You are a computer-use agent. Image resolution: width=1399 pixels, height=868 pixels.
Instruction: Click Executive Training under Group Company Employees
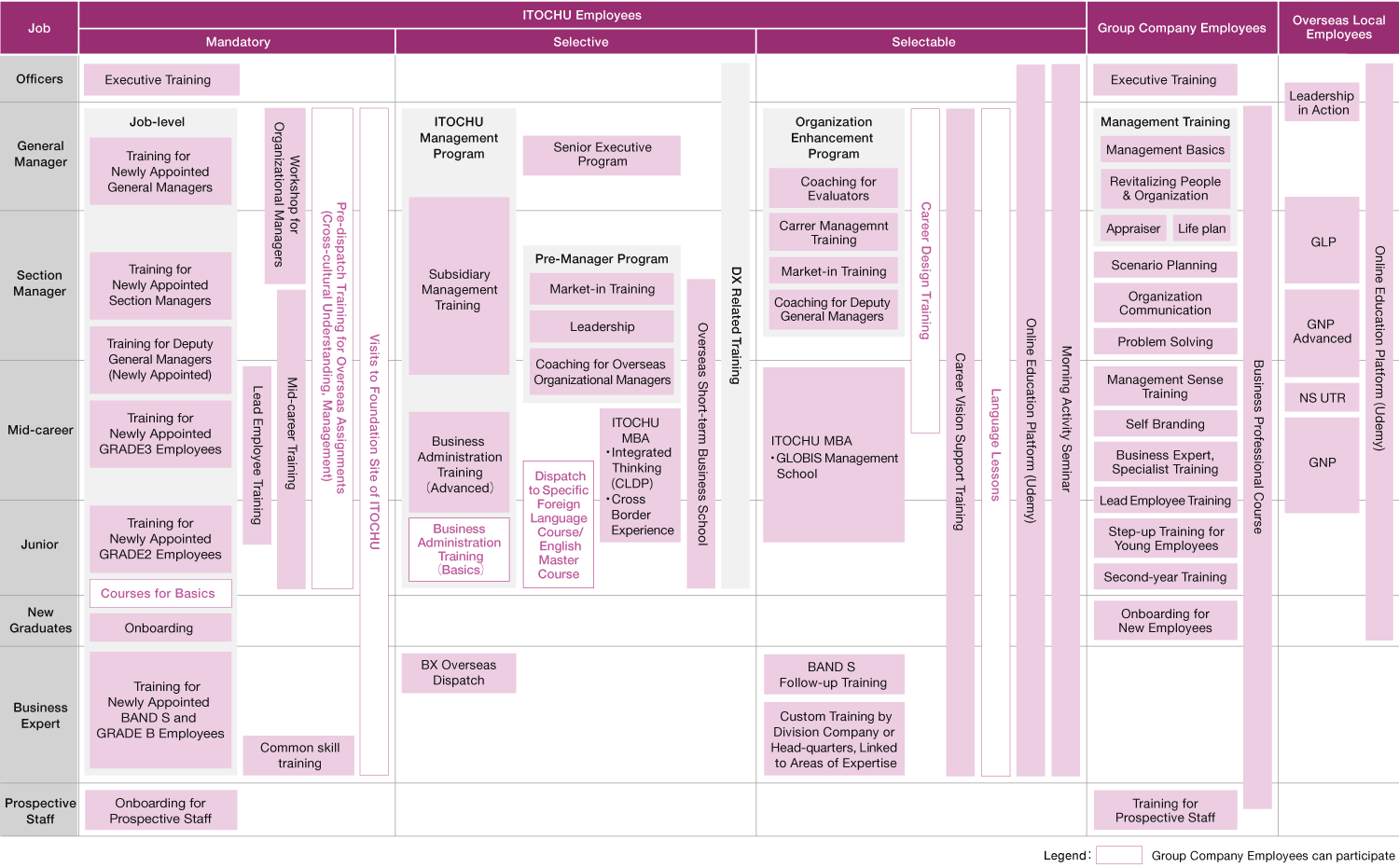click(1165, 80)
